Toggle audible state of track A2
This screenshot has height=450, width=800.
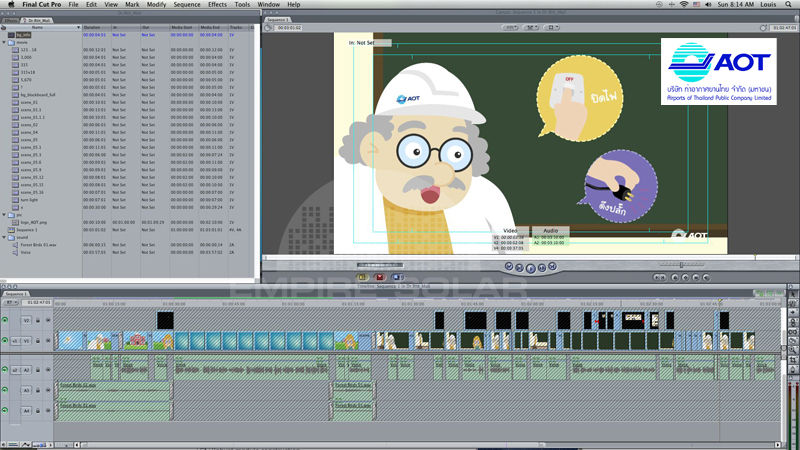[5, 370]
